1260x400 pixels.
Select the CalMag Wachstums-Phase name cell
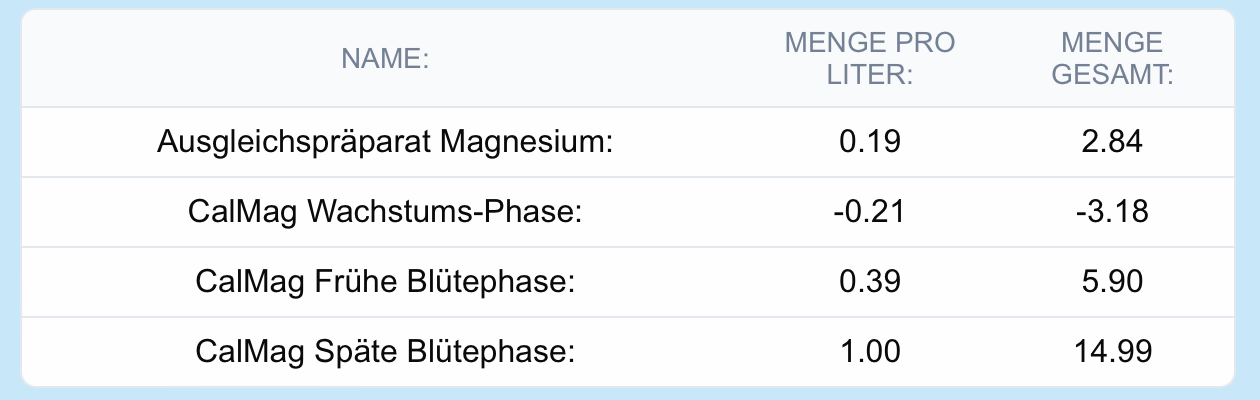click(x=385, y=213)
